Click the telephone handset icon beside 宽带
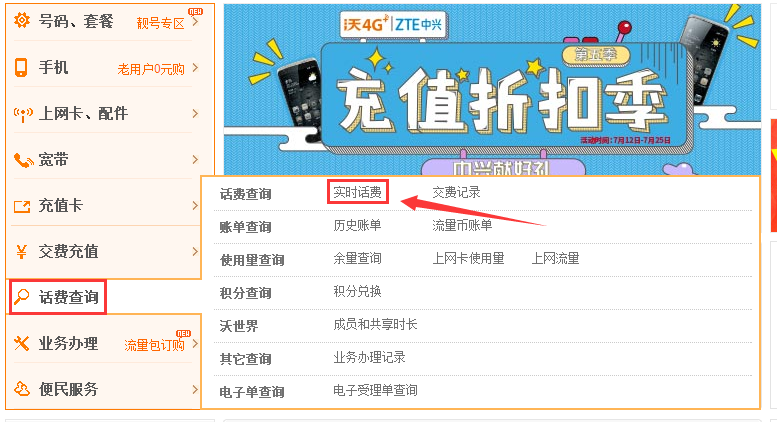 [x=23, y=160]
